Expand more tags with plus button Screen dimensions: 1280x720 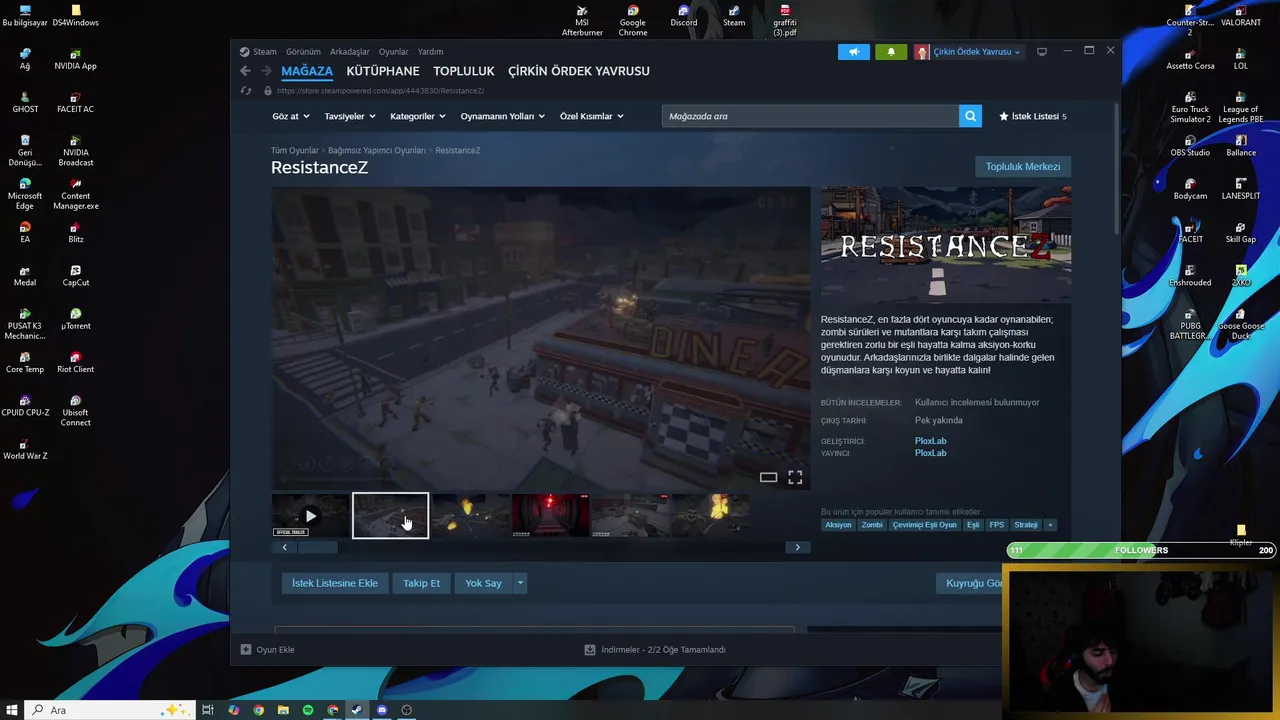(1050, 525)
